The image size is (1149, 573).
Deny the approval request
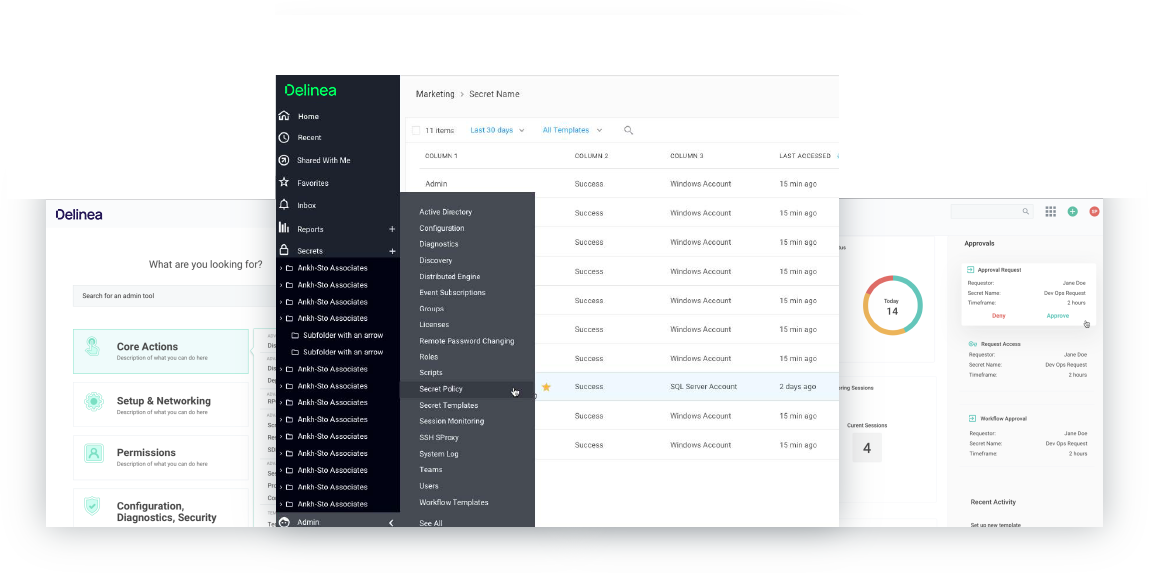(998, 316)
